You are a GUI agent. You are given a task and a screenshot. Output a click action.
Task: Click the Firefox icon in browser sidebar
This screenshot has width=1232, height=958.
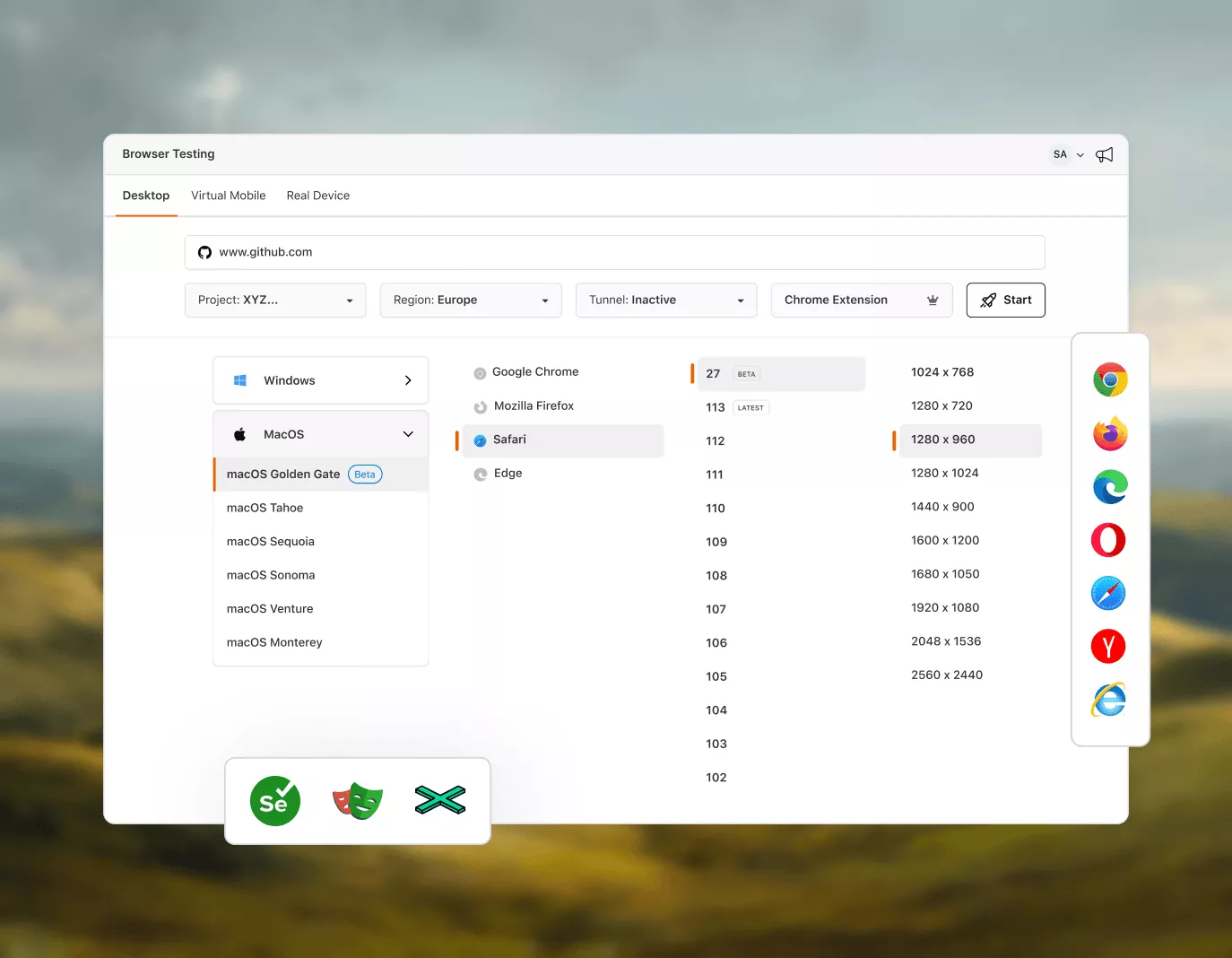point(1110,434)
